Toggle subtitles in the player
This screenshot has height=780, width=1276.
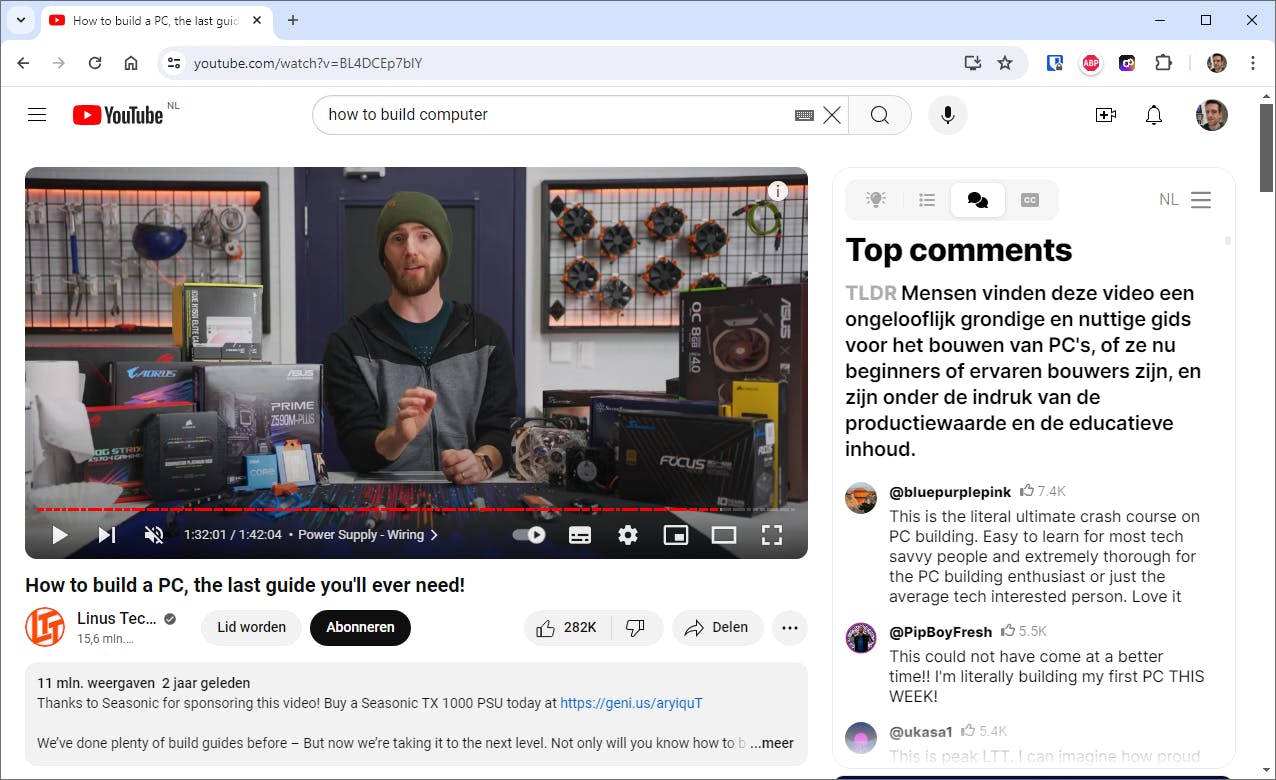click(580, 535)
